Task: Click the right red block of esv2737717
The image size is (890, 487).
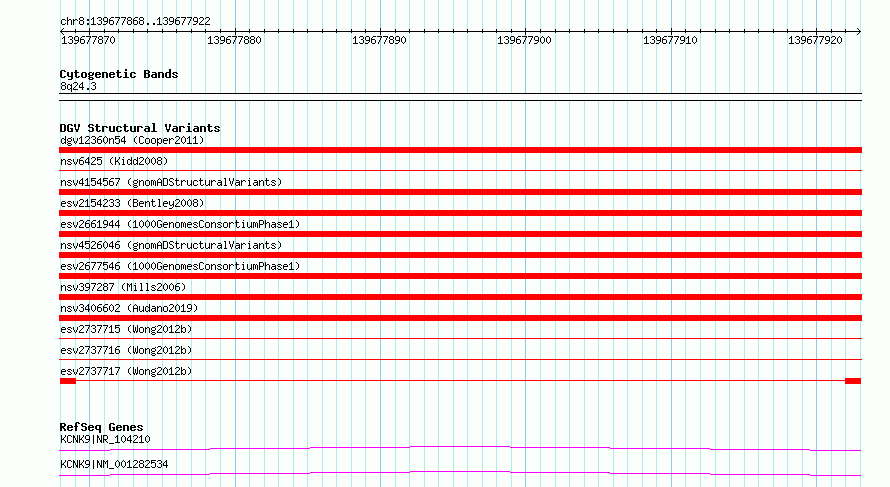Action: click(x=853, y=381)
